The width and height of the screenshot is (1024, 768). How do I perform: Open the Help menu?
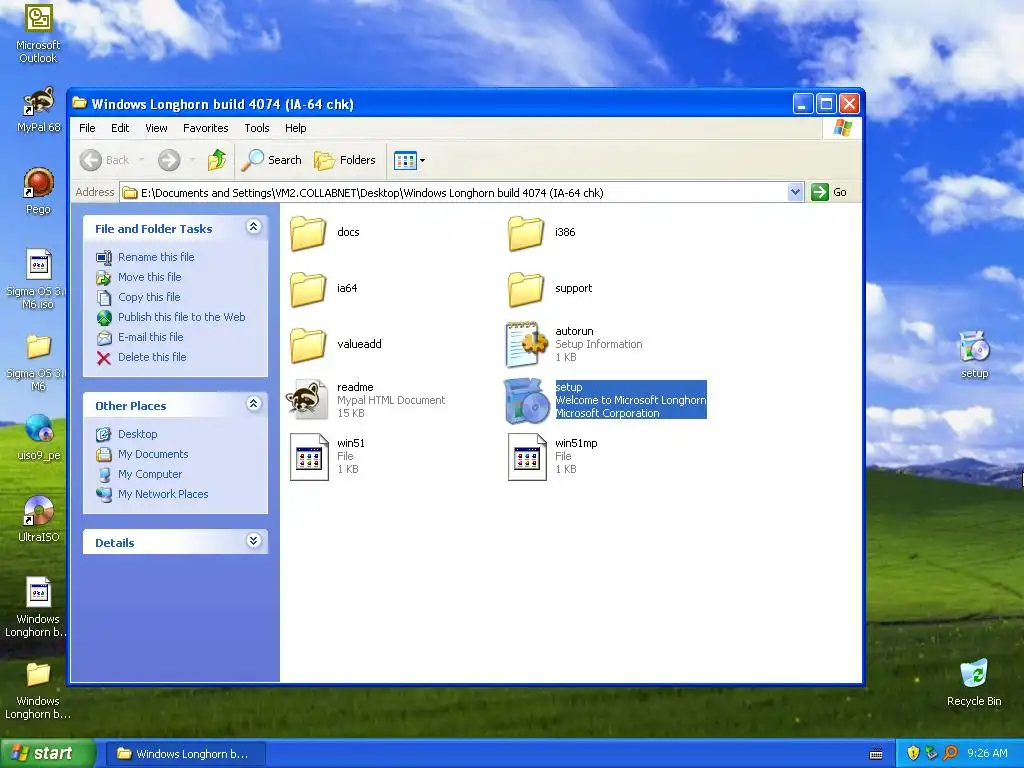coord(295,128)
